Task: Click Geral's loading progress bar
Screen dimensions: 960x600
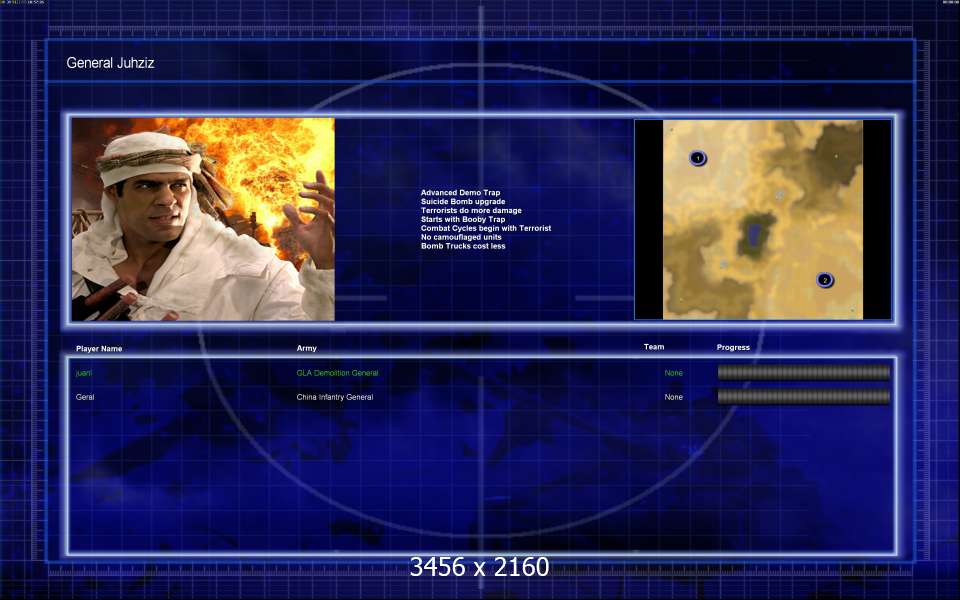Action: pyautogui.click(x=803, y=397)
